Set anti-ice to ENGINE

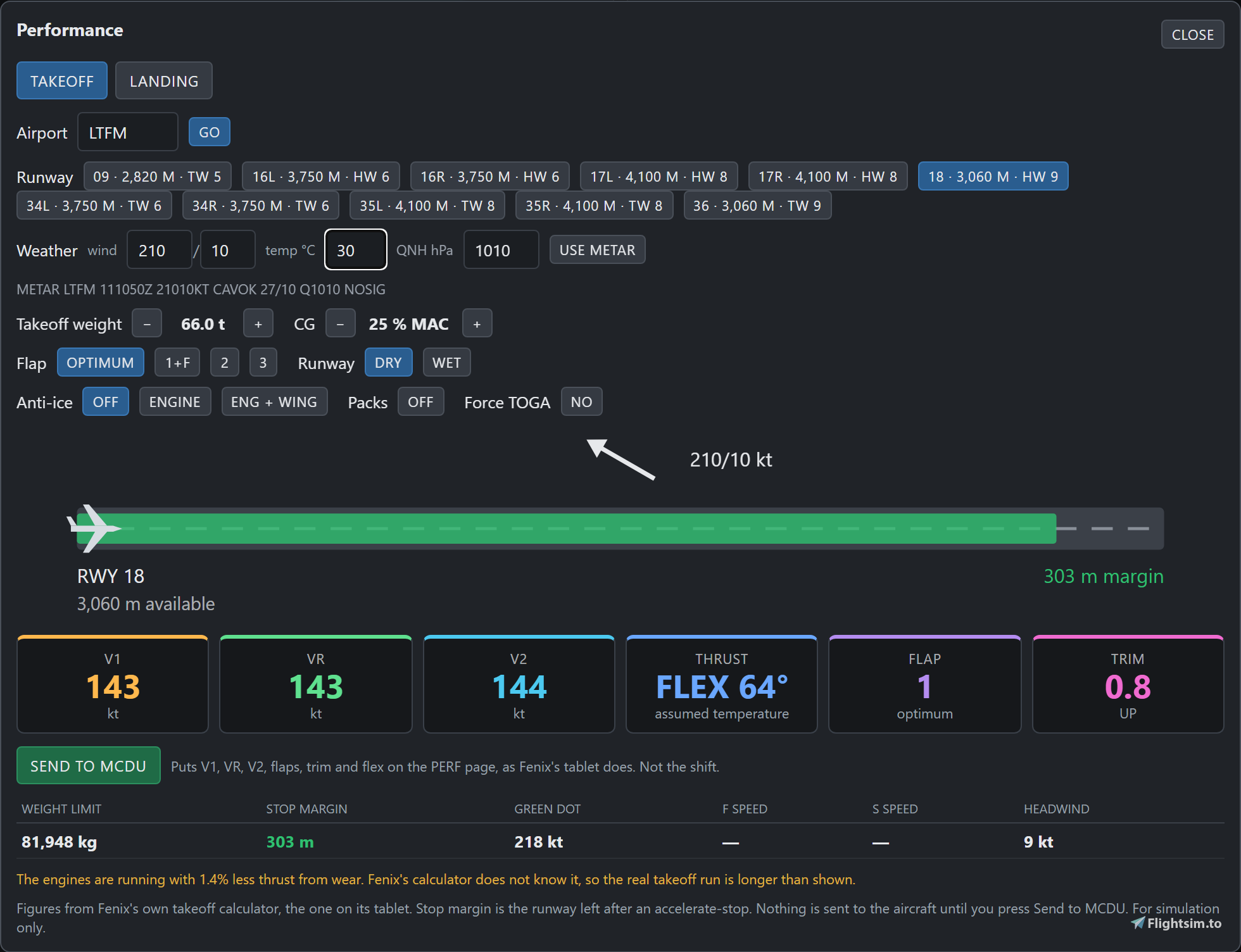(175, 402)
